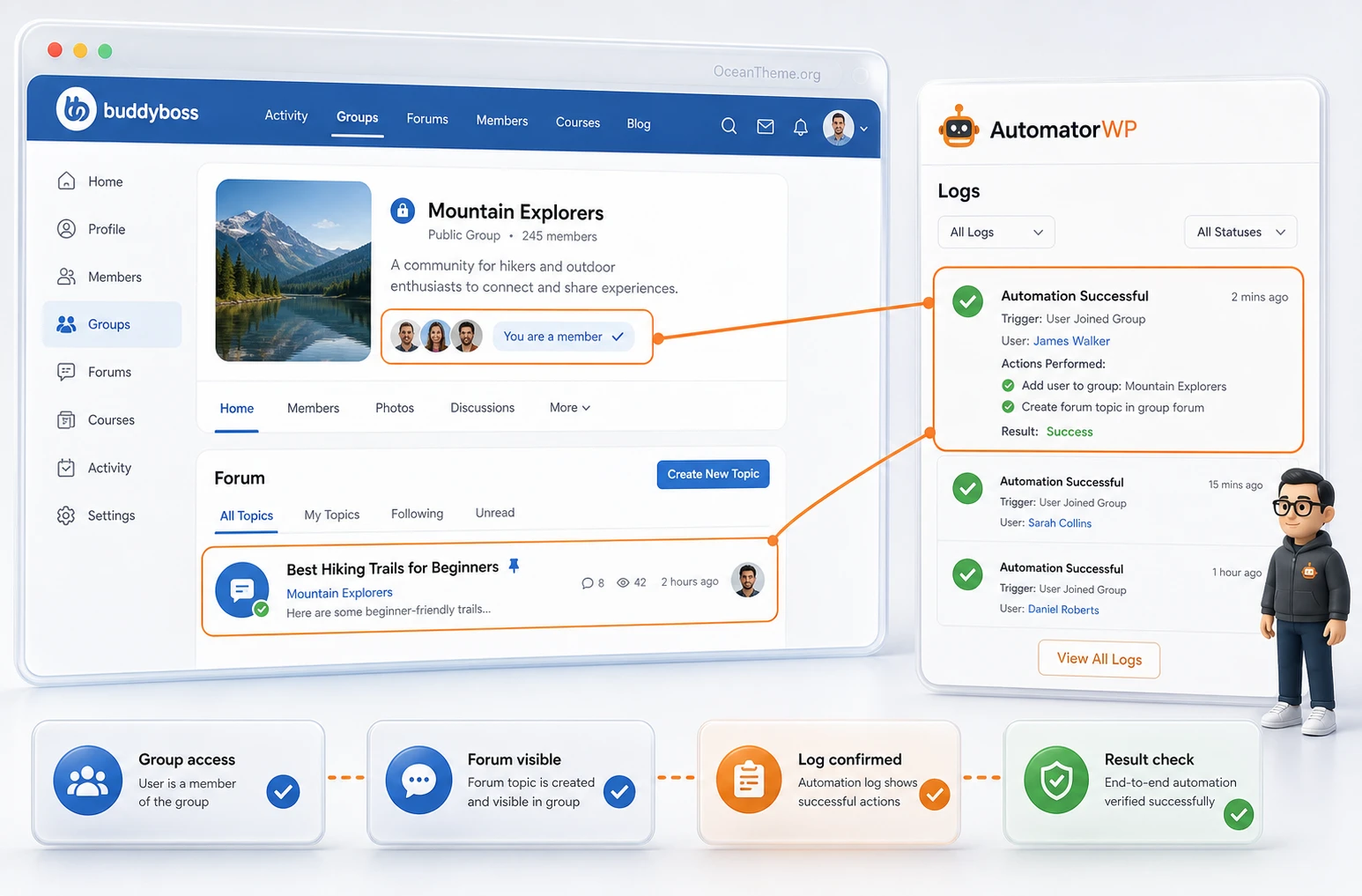Click the sidebar Members people icon
This screenshot has height=896, width=1362.
(66, 277)
